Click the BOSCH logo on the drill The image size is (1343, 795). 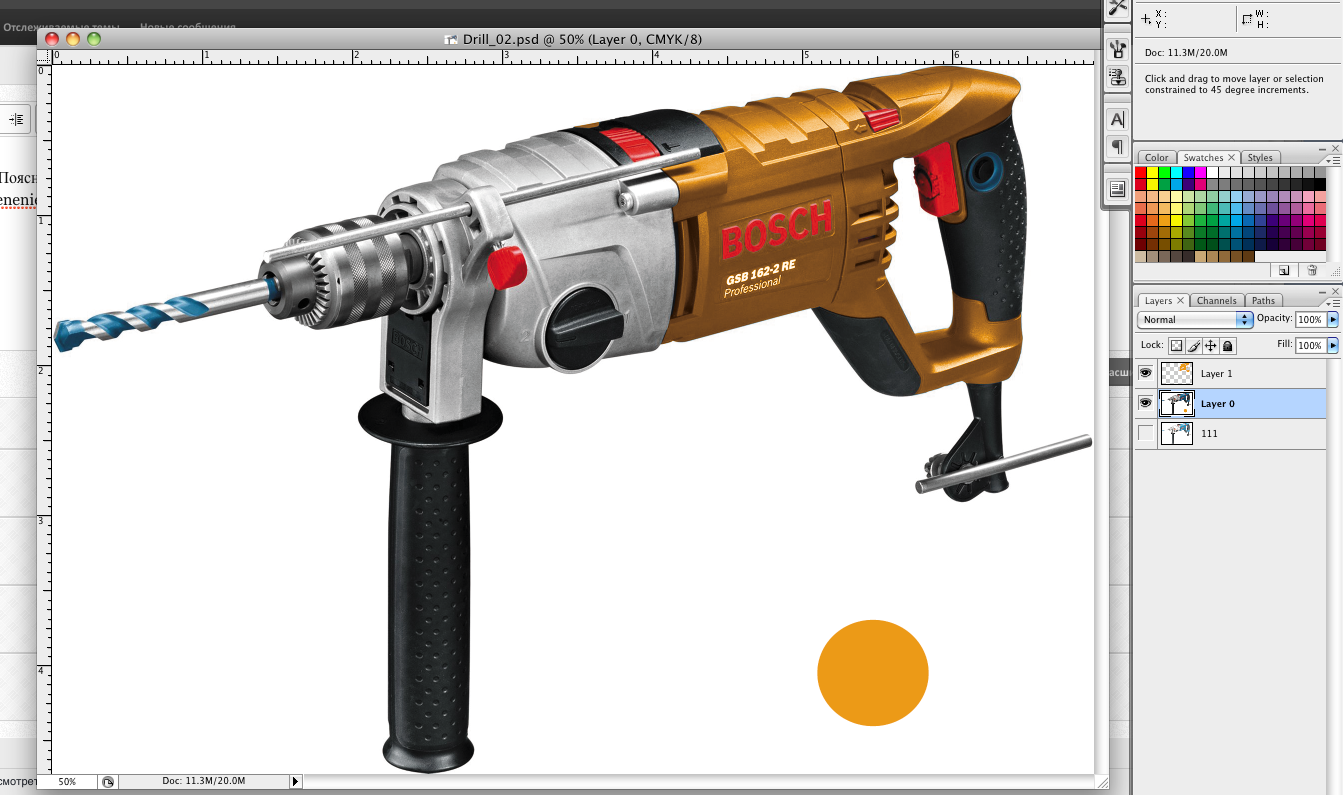(x=776, y=230)
